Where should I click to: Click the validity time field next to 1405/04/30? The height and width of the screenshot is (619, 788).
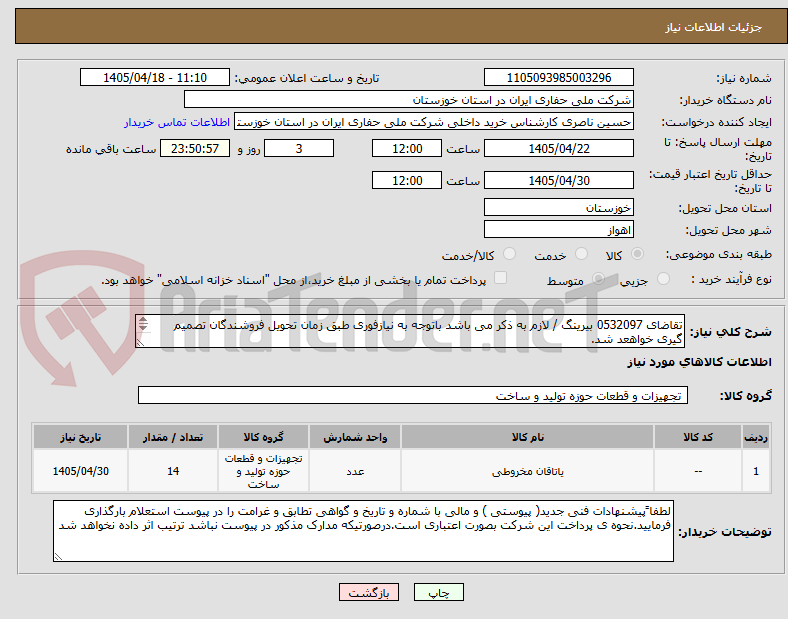click(x=407, y=180)
